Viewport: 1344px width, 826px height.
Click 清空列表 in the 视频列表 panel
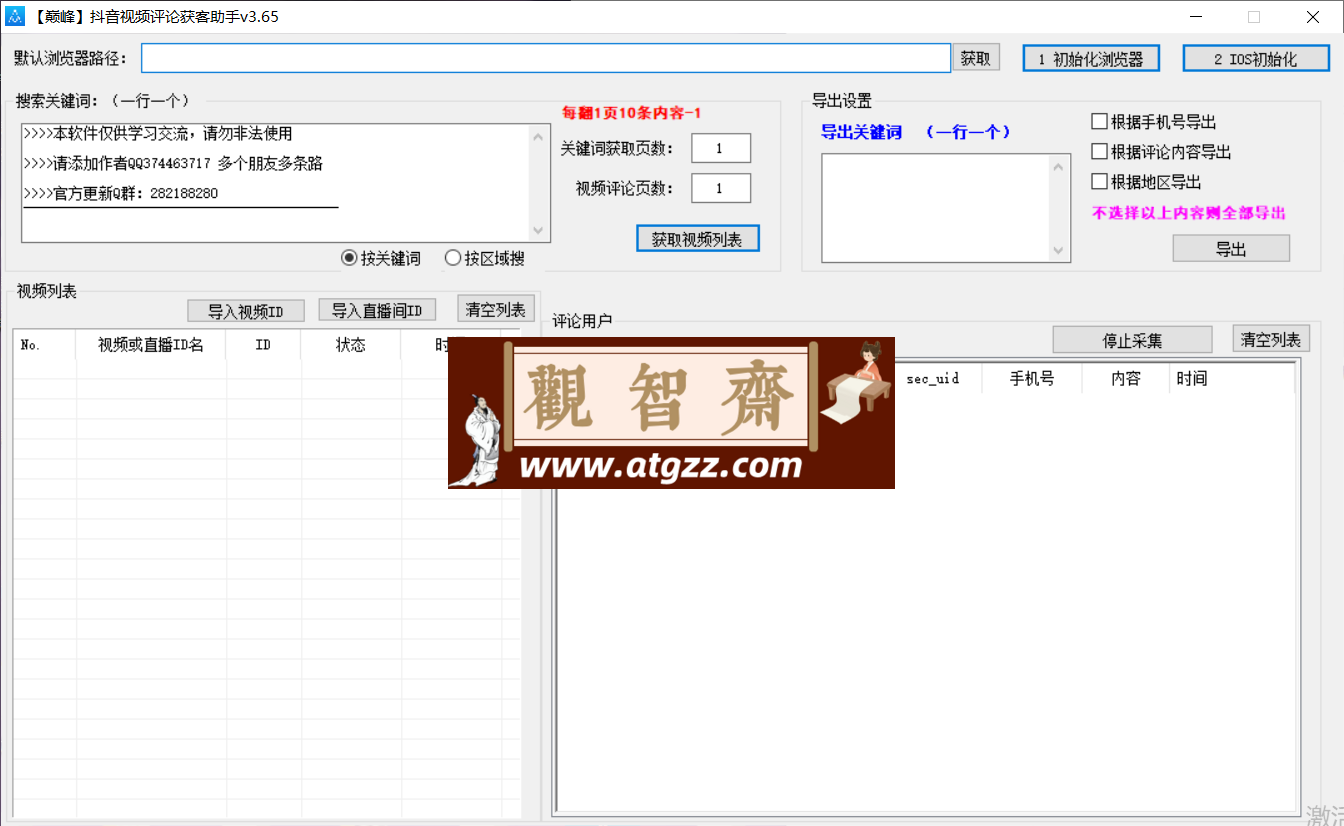pos(496,309)
